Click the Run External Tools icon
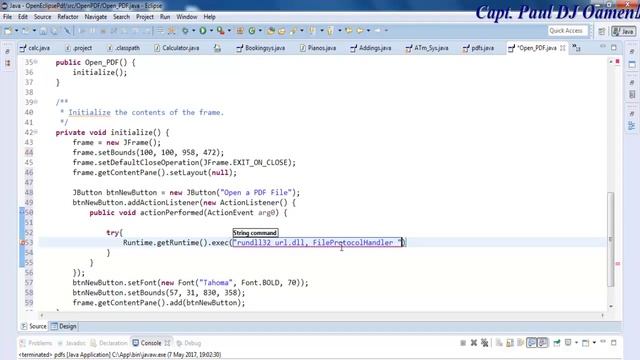640x360 pixels. tap(220, 31)
